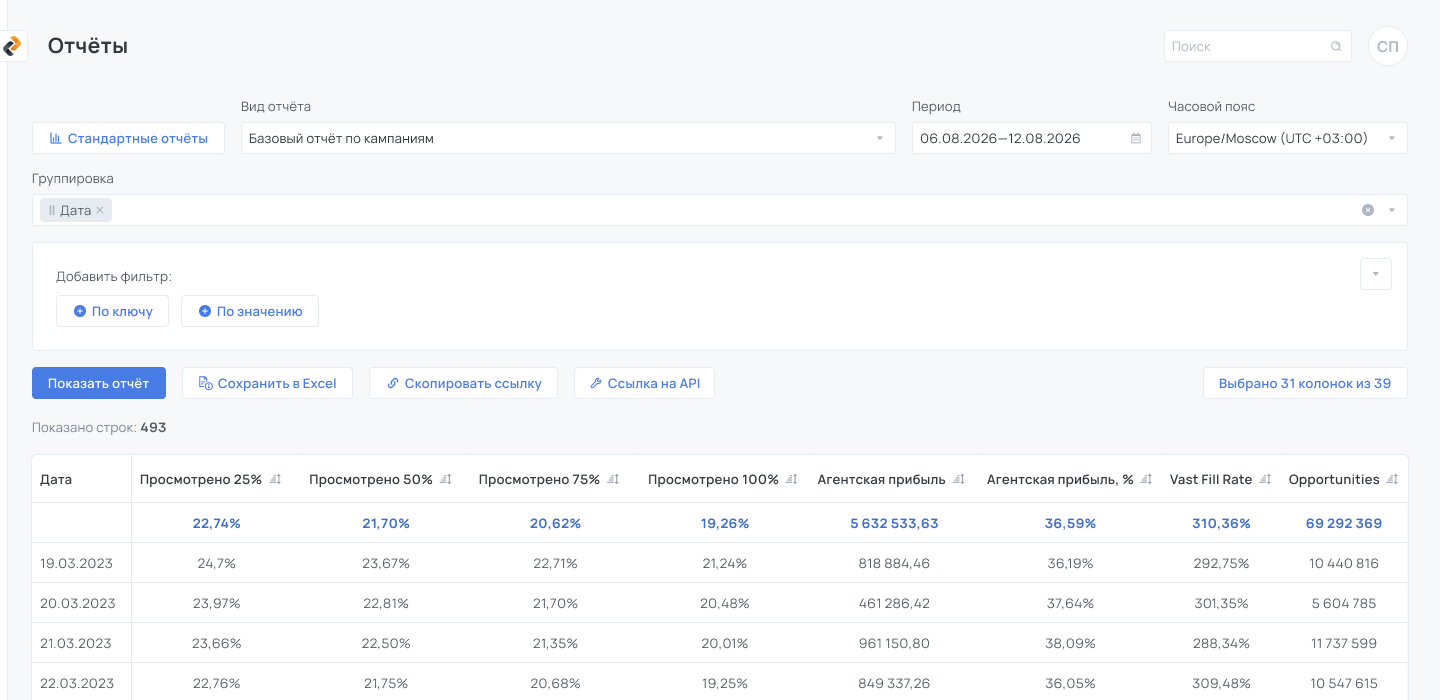Screen dimensions: 1440x700
Task: Click the Стандартные отчёты button
Action: (x=128, y=138)
